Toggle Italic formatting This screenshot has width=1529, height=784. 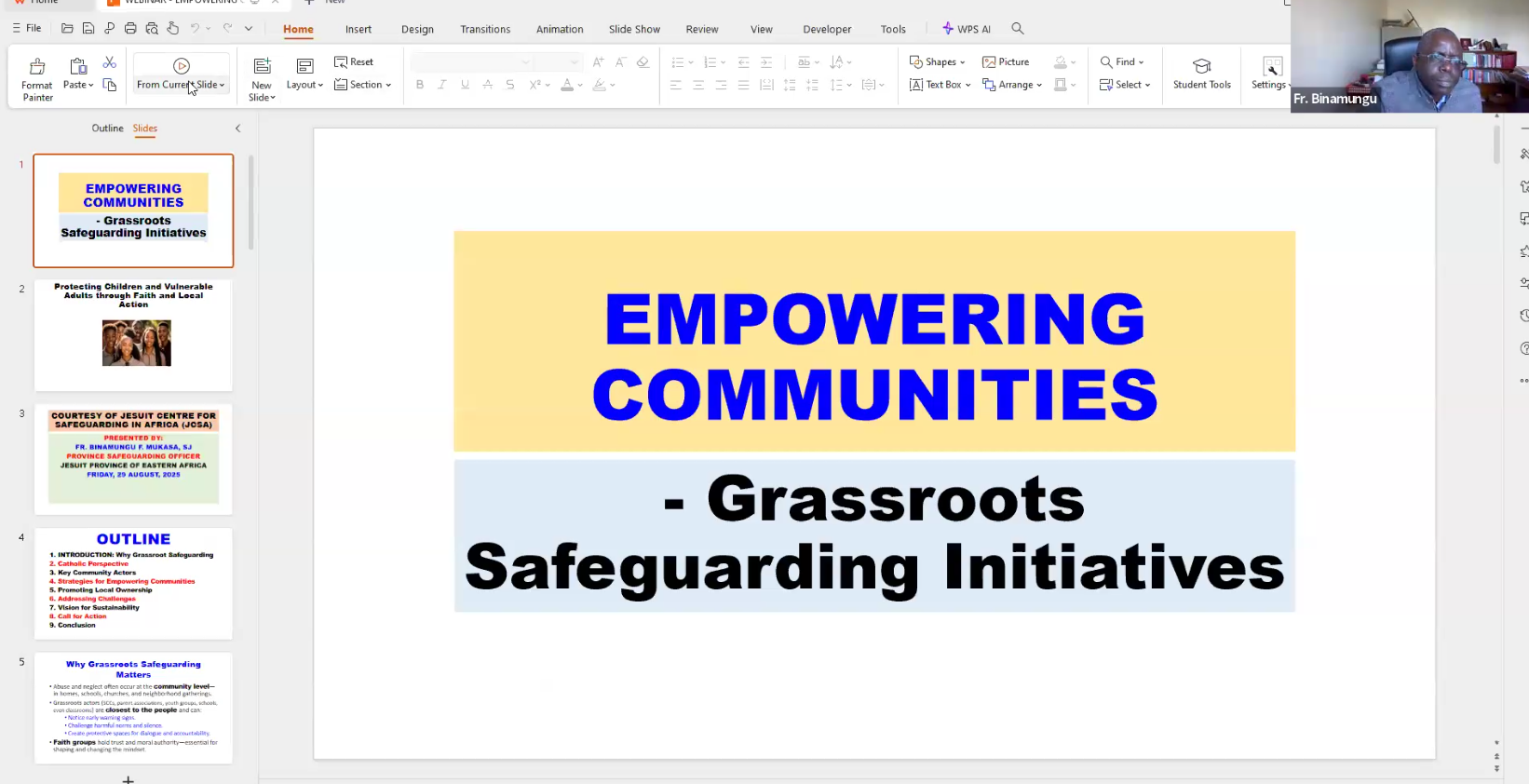pos(442,85)
